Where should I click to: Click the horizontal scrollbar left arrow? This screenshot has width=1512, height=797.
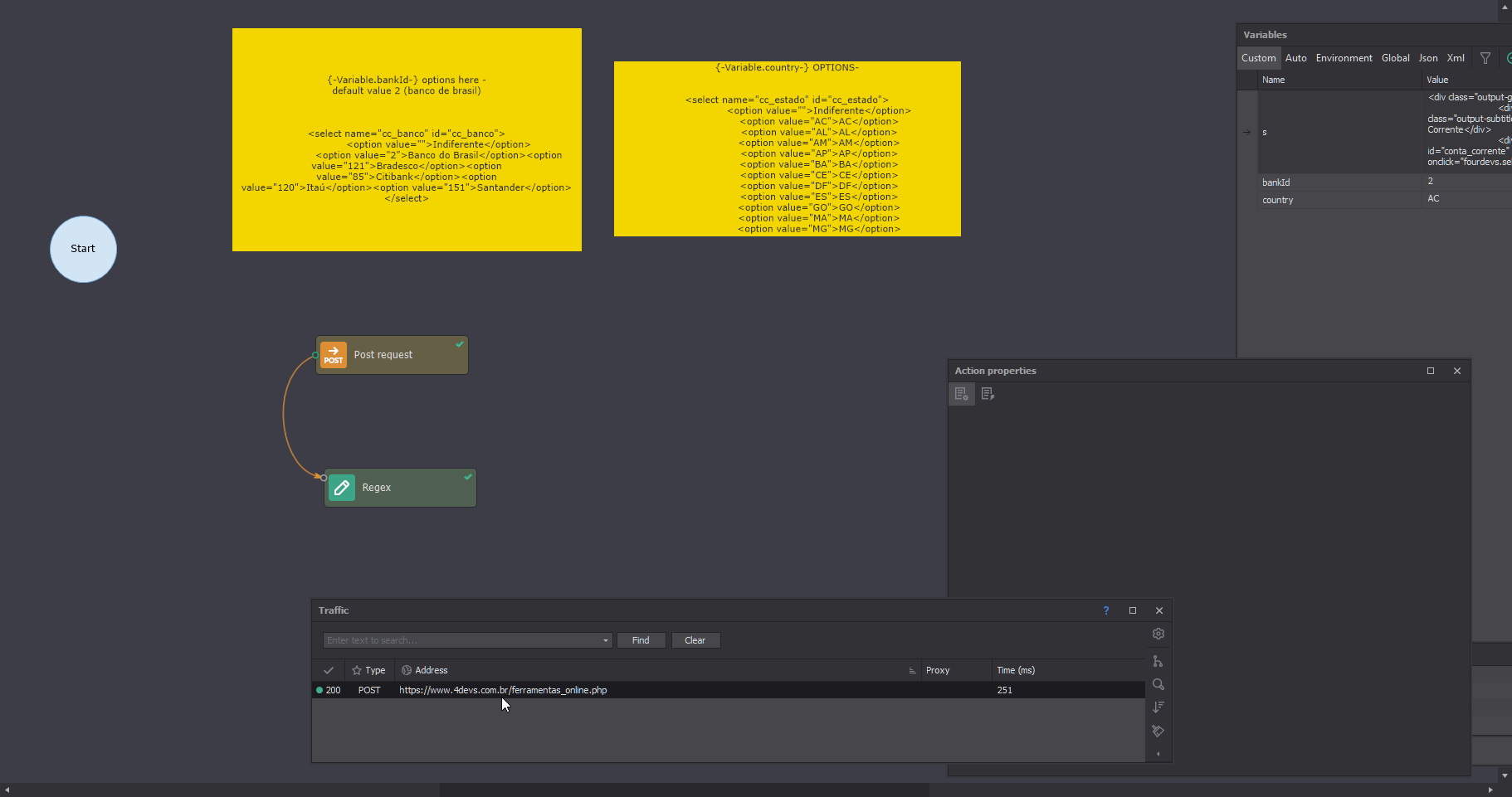[x=7, y=790]
